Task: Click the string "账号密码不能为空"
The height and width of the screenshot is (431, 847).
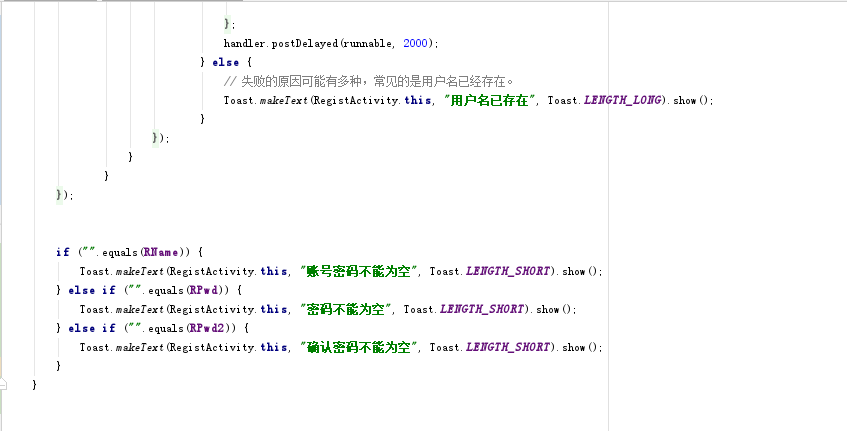Action: coord(360,272)
